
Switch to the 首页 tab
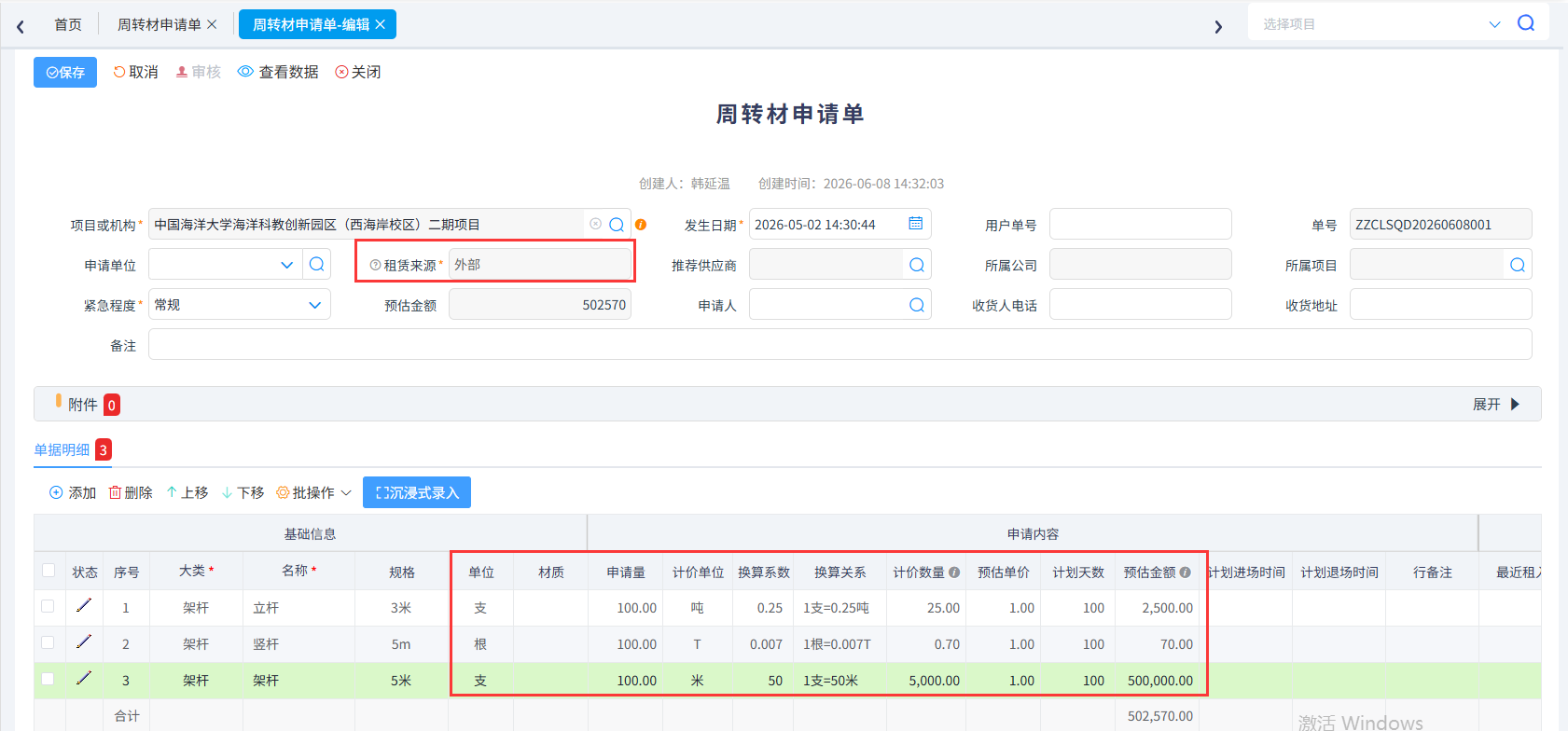click(x=67, y=24)
